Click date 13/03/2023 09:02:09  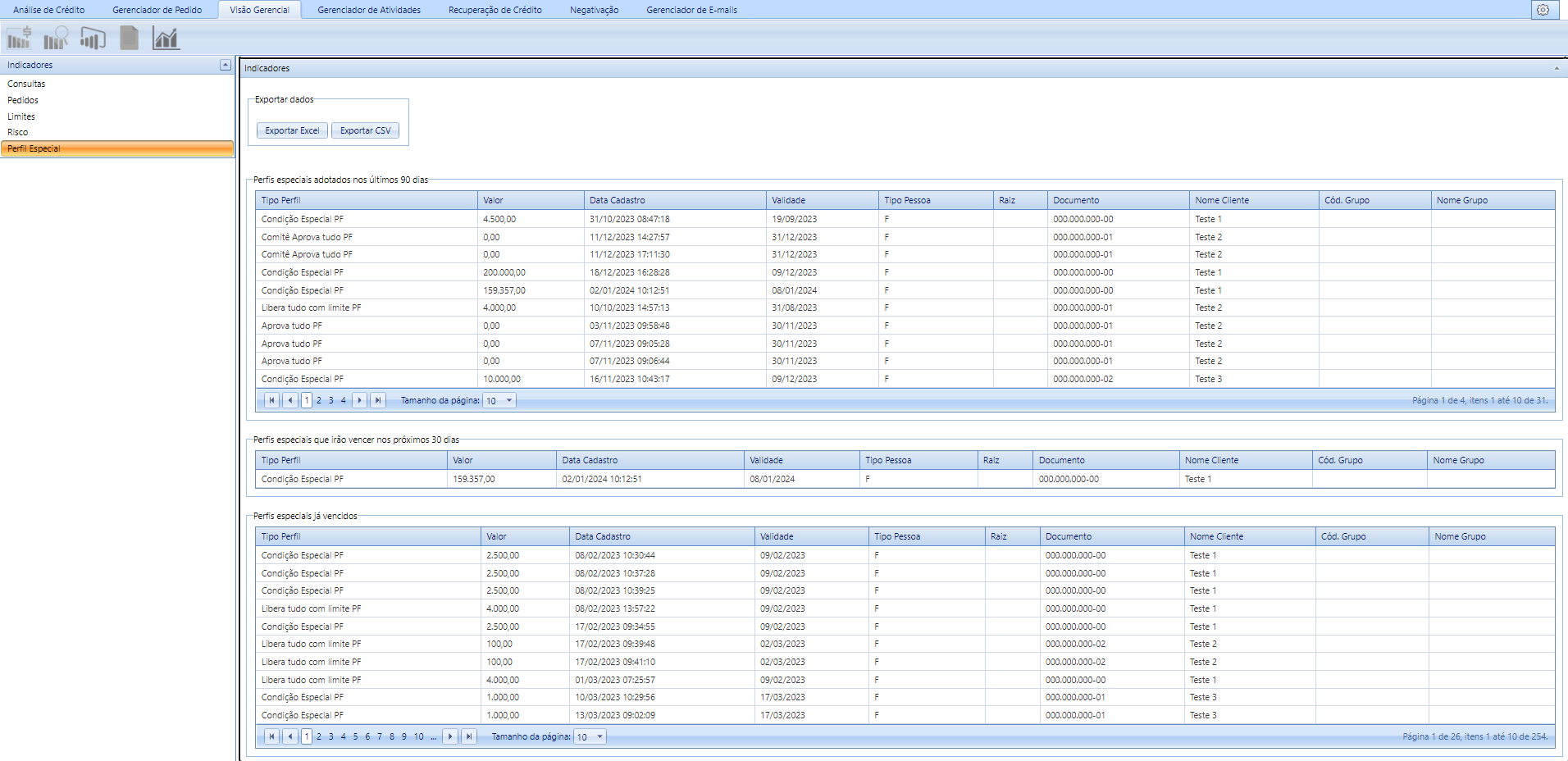tap(614, 715)
